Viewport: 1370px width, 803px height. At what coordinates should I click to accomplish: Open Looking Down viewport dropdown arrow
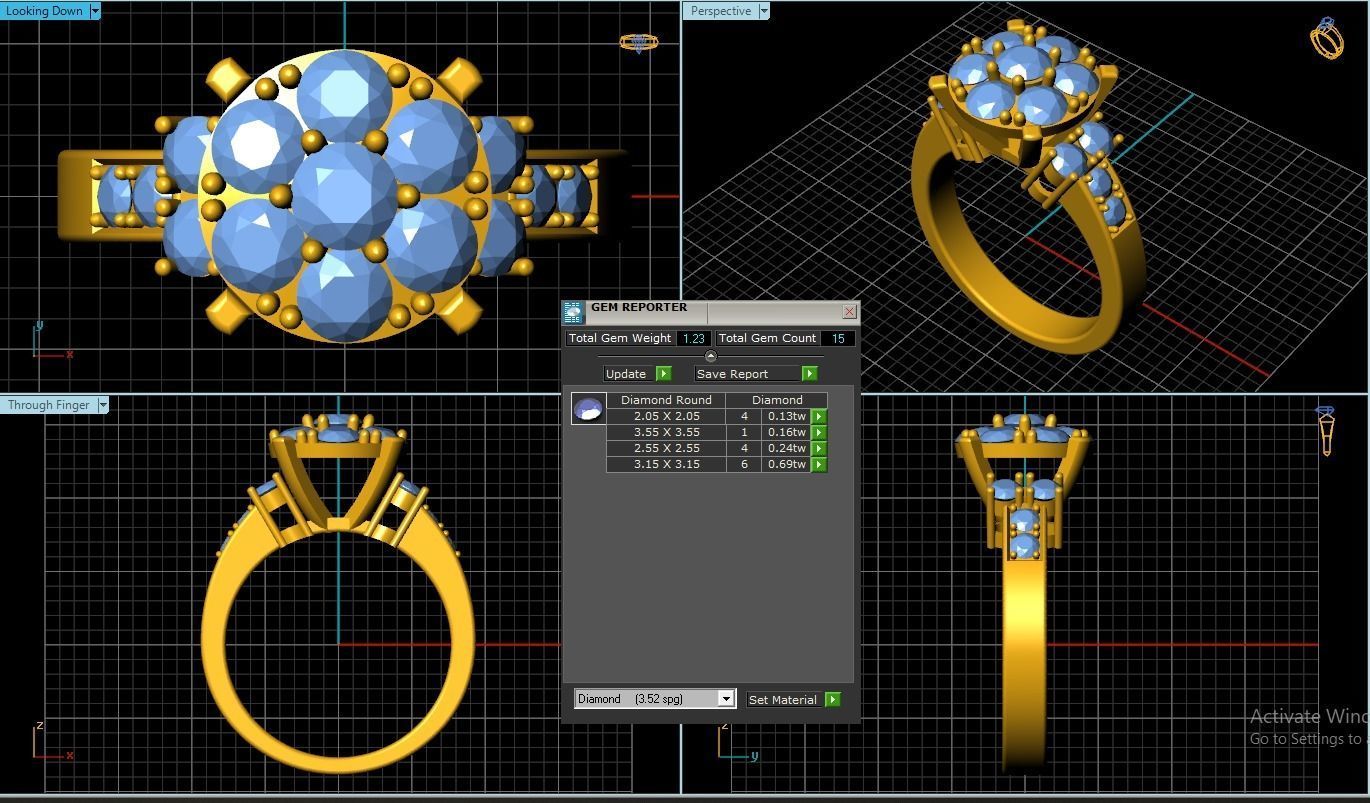(x=95, y=11)
